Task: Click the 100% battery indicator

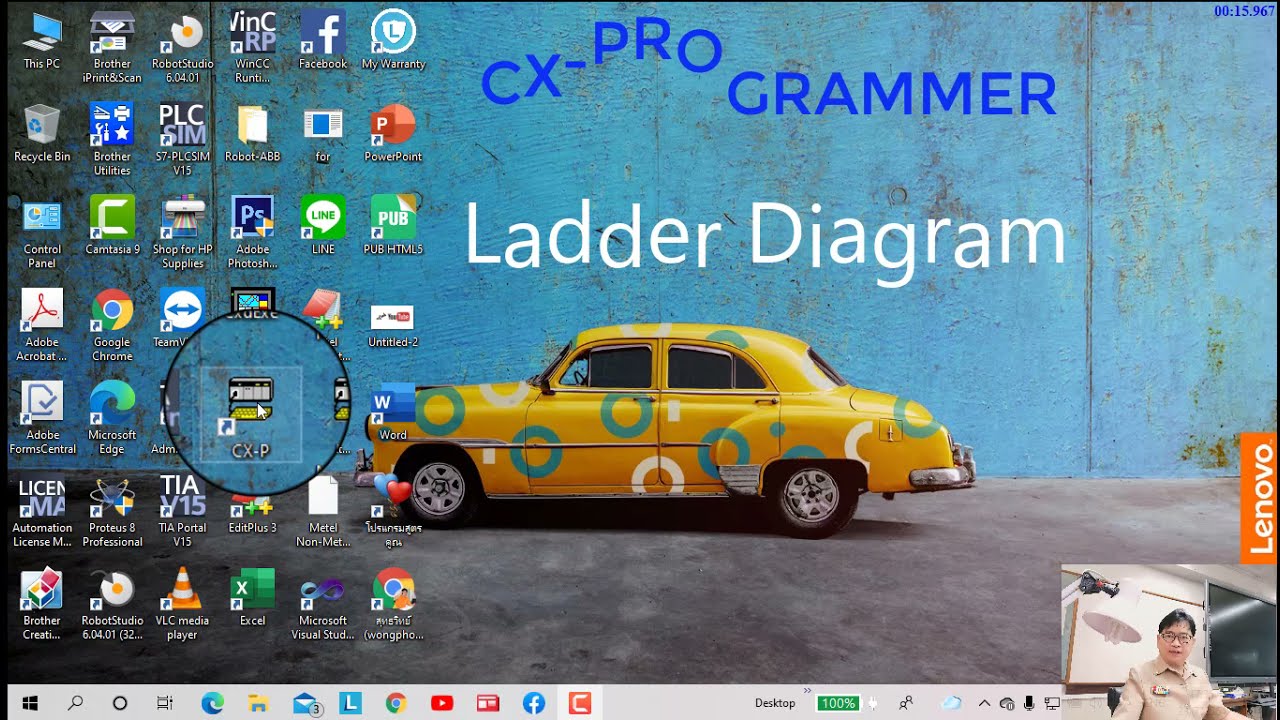Action: [837, 703]
